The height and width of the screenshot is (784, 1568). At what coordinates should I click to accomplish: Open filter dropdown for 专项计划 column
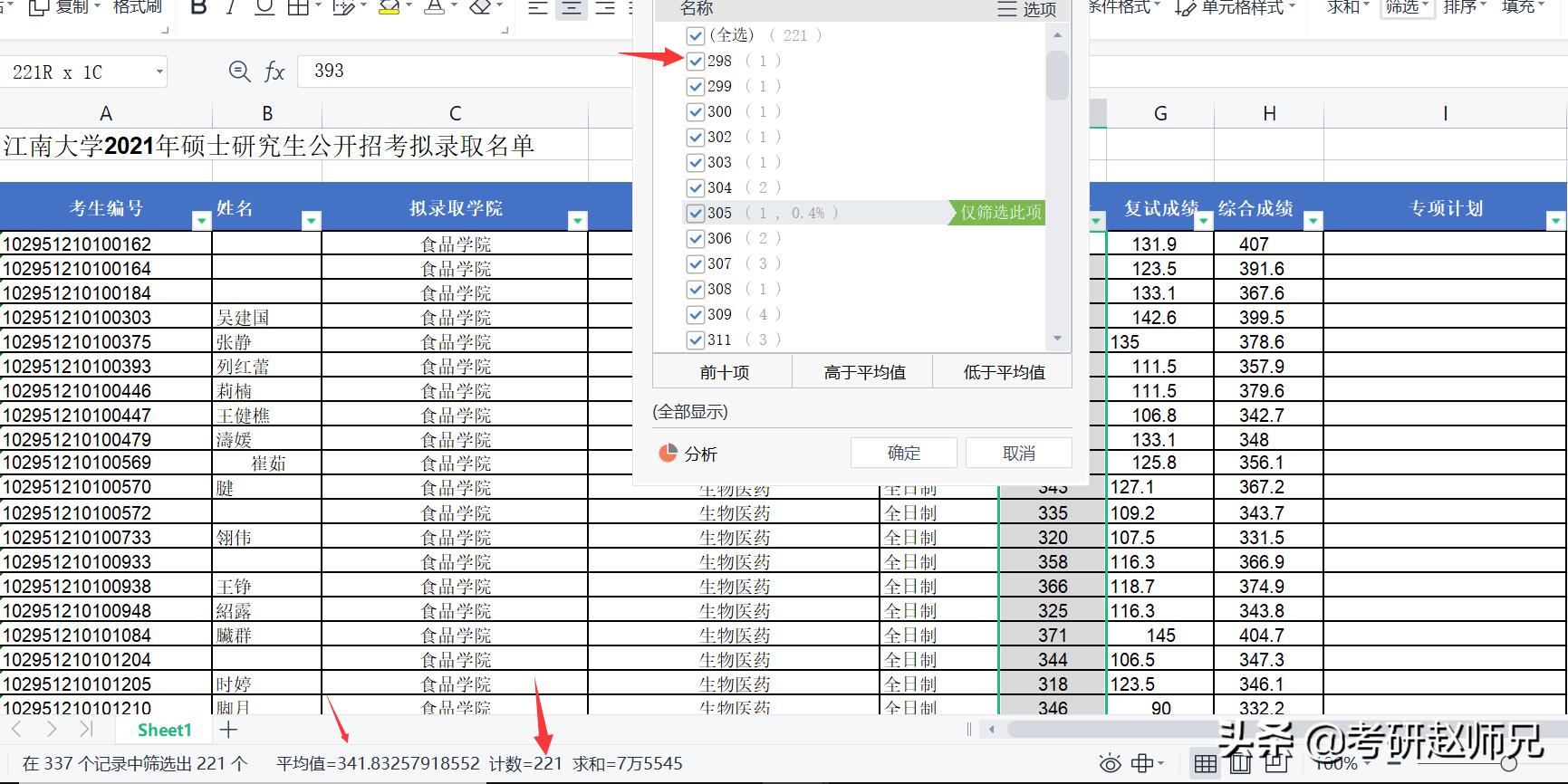click(x=1555, y=220)
